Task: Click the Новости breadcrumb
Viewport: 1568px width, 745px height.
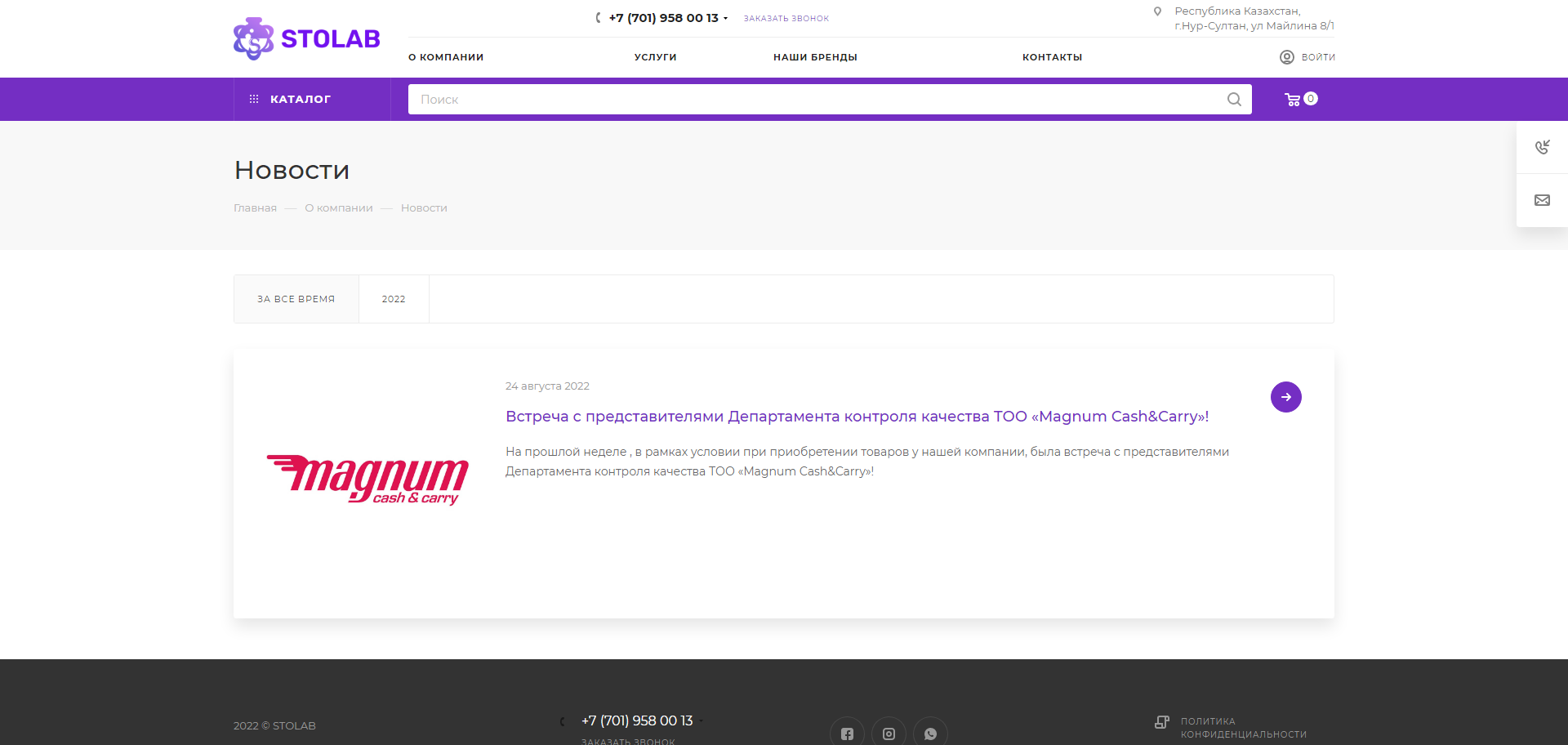Action: 424,208
